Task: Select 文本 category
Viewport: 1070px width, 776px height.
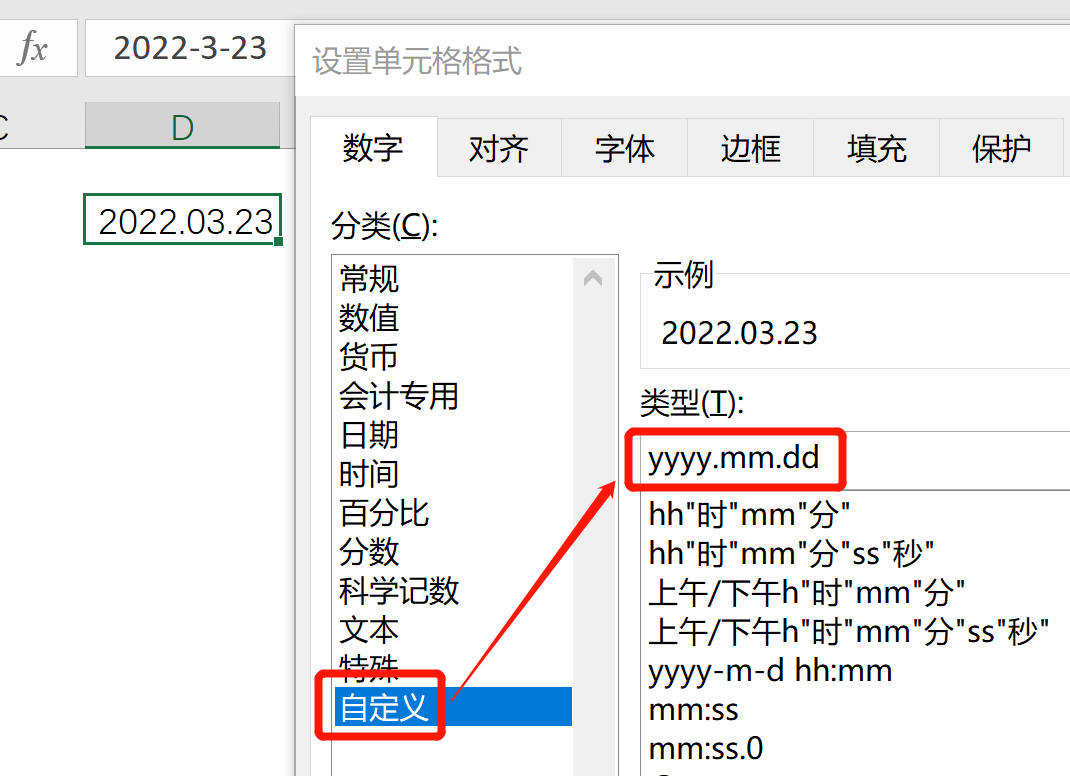Action: [x=453, y=629]
